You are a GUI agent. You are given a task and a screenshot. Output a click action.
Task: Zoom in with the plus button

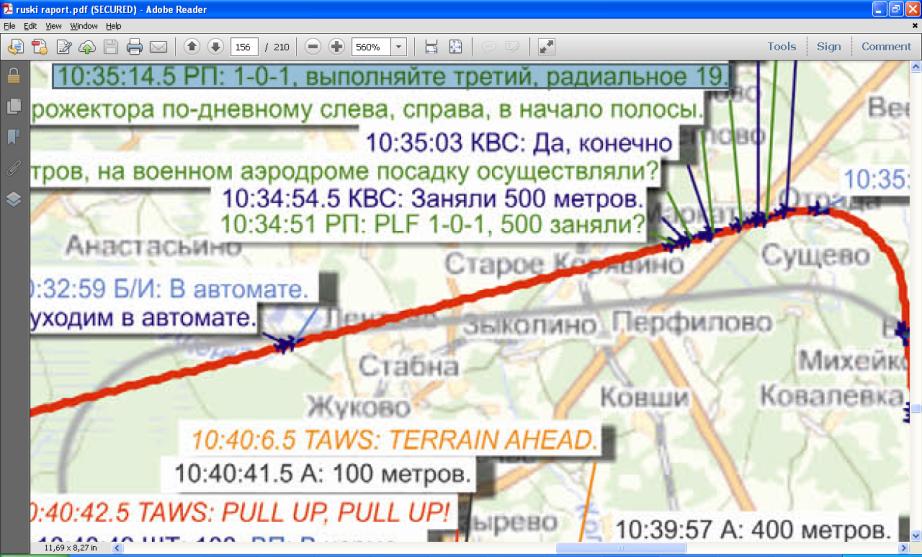point(336,46)
